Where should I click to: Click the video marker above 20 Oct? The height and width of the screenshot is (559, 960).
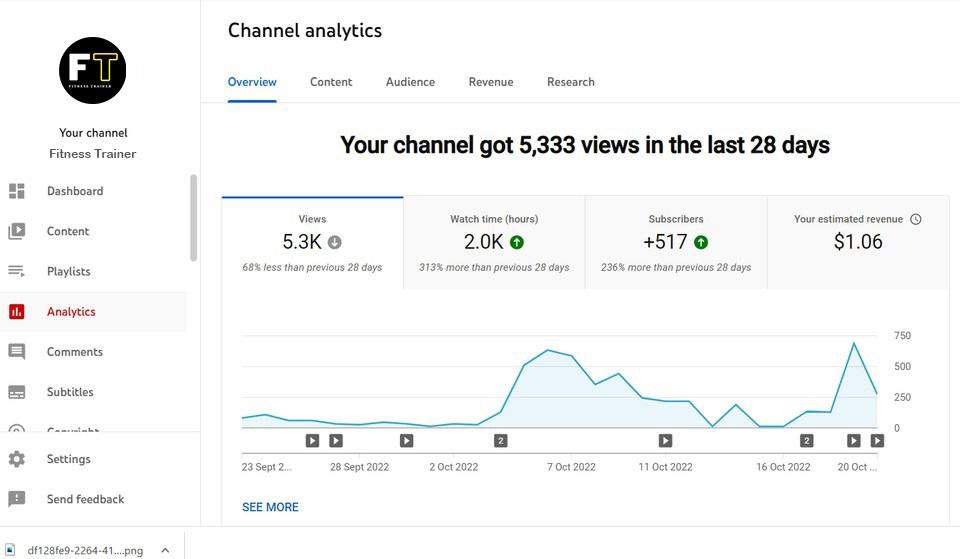(853, 440)
